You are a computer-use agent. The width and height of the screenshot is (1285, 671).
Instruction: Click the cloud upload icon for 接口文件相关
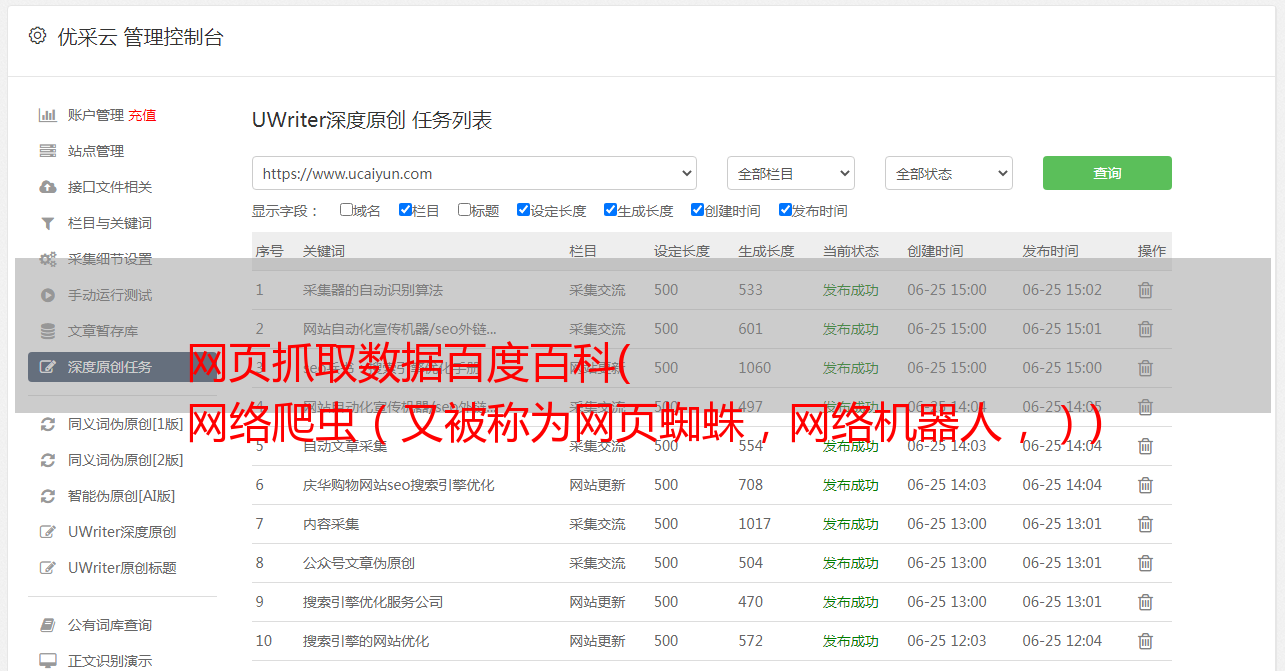pos(47,187)
